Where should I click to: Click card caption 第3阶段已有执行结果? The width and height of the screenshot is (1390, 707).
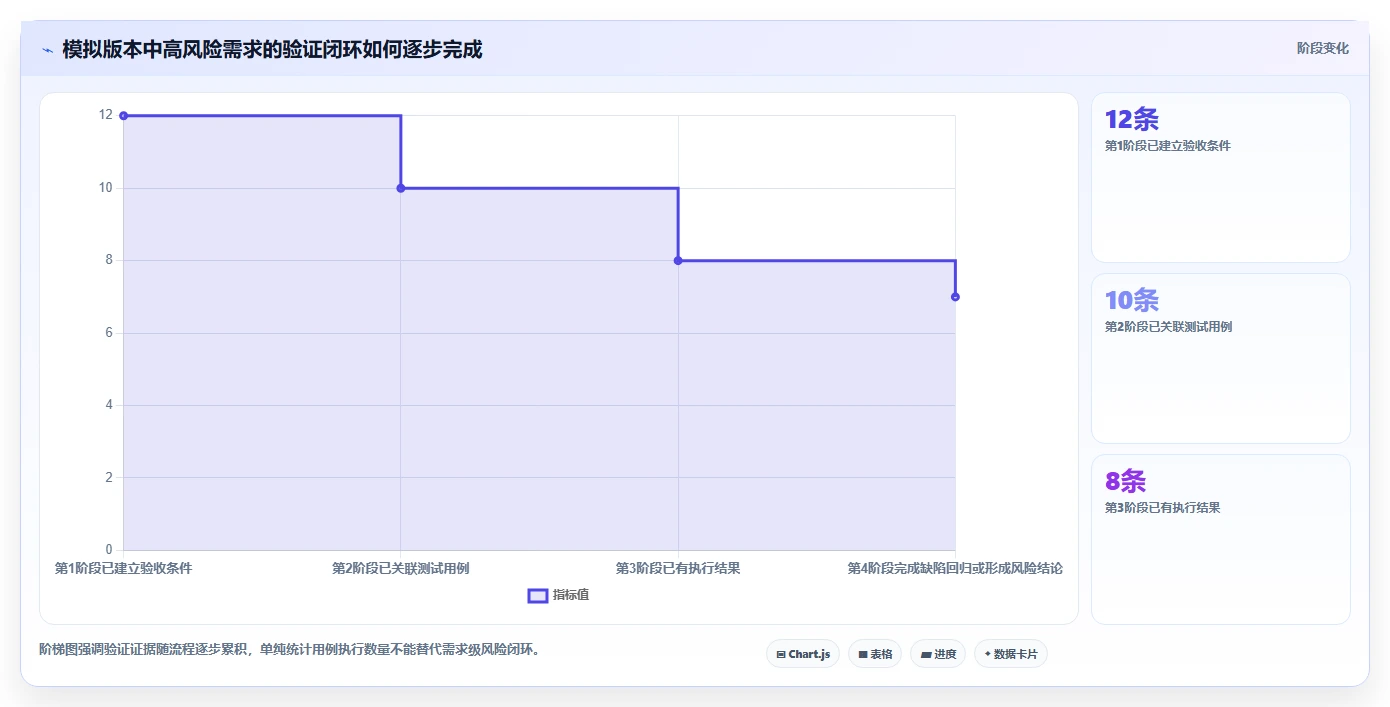coord(1162,508)
